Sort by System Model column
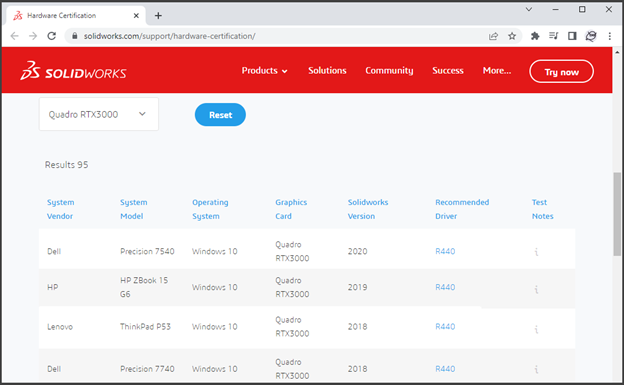 coord(134,209)
